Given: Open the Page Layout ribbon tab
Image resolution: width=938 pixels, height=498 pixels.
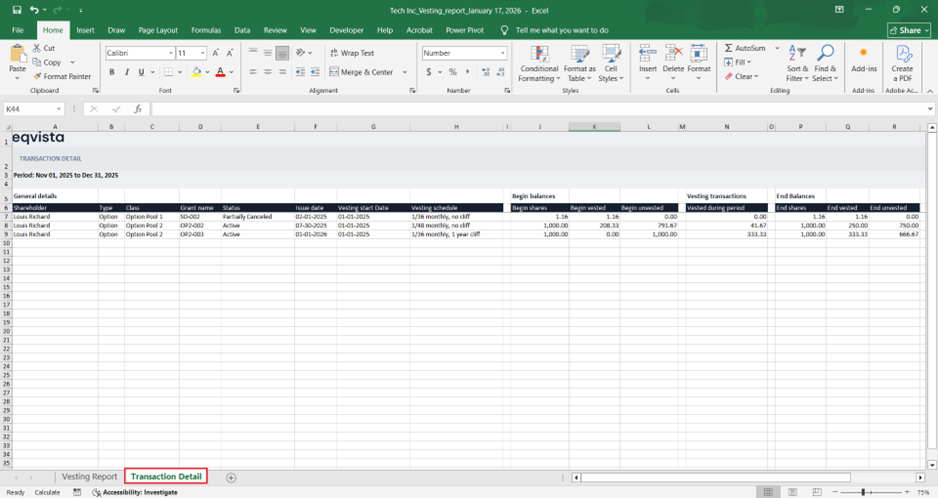Looking at the screenshot, I should pos(158,31).
